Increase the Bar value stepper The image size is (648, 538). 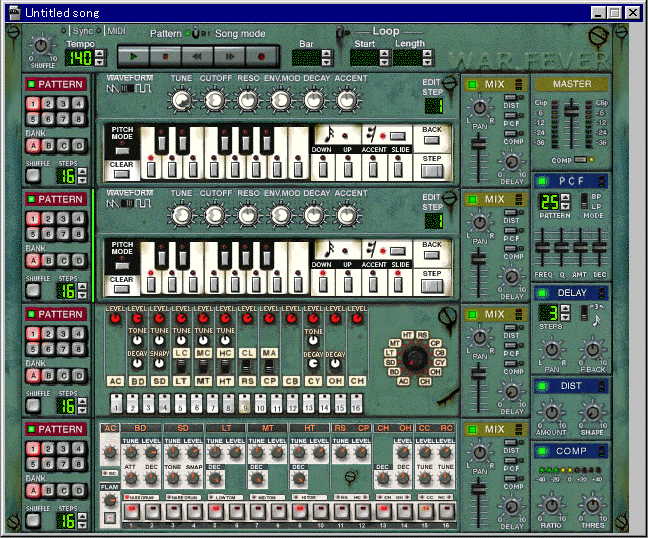[326, 53]
